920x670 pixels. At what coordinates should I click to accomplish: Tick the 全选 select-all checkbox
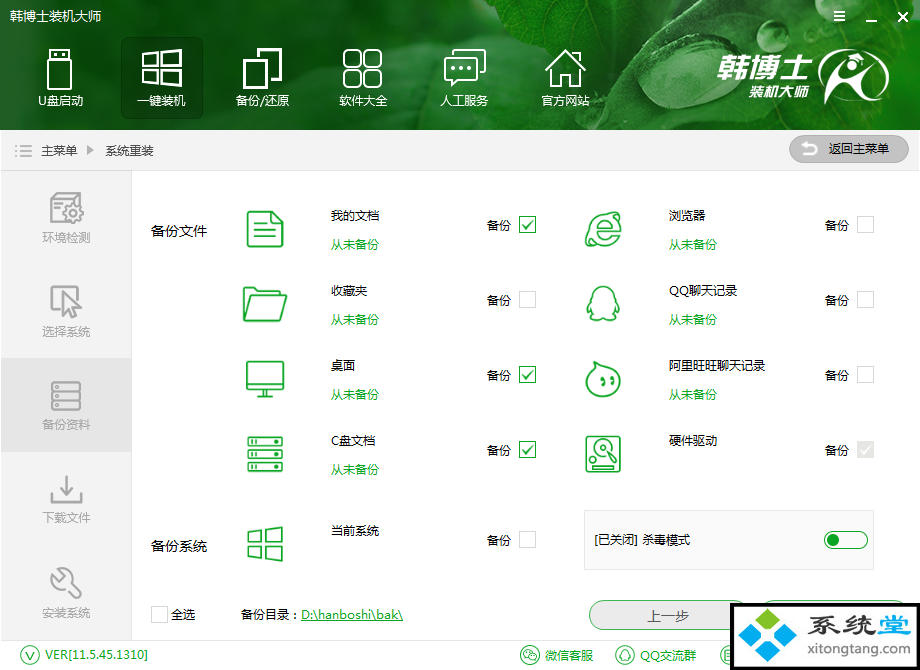pos(159,614)
